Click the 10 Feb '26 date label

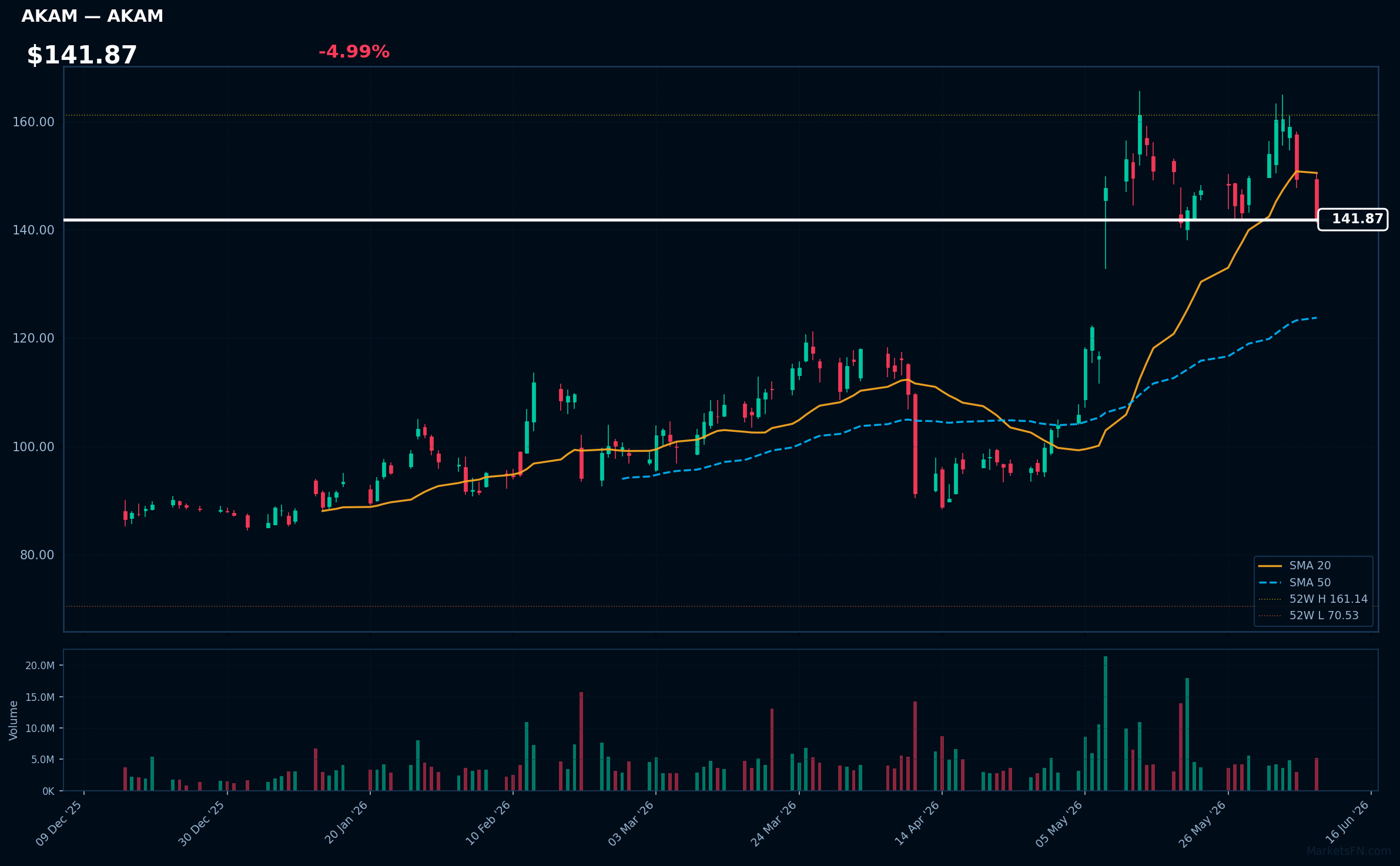click(488, 823)
